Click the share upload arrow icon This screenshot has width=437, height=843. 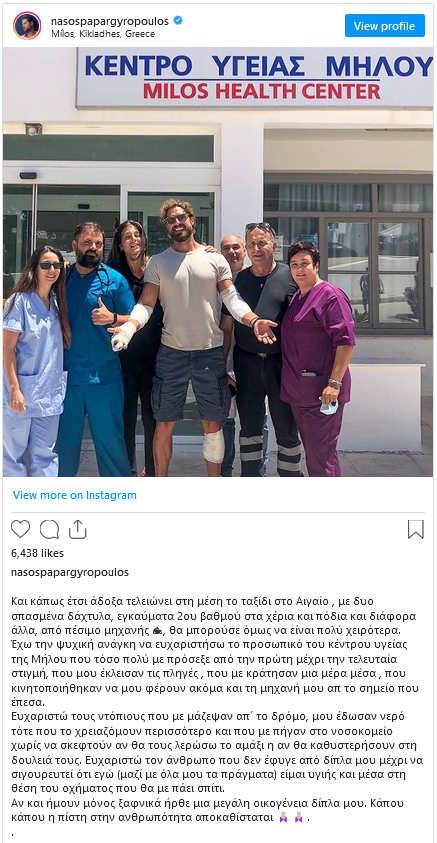click(x=78, y=530)
